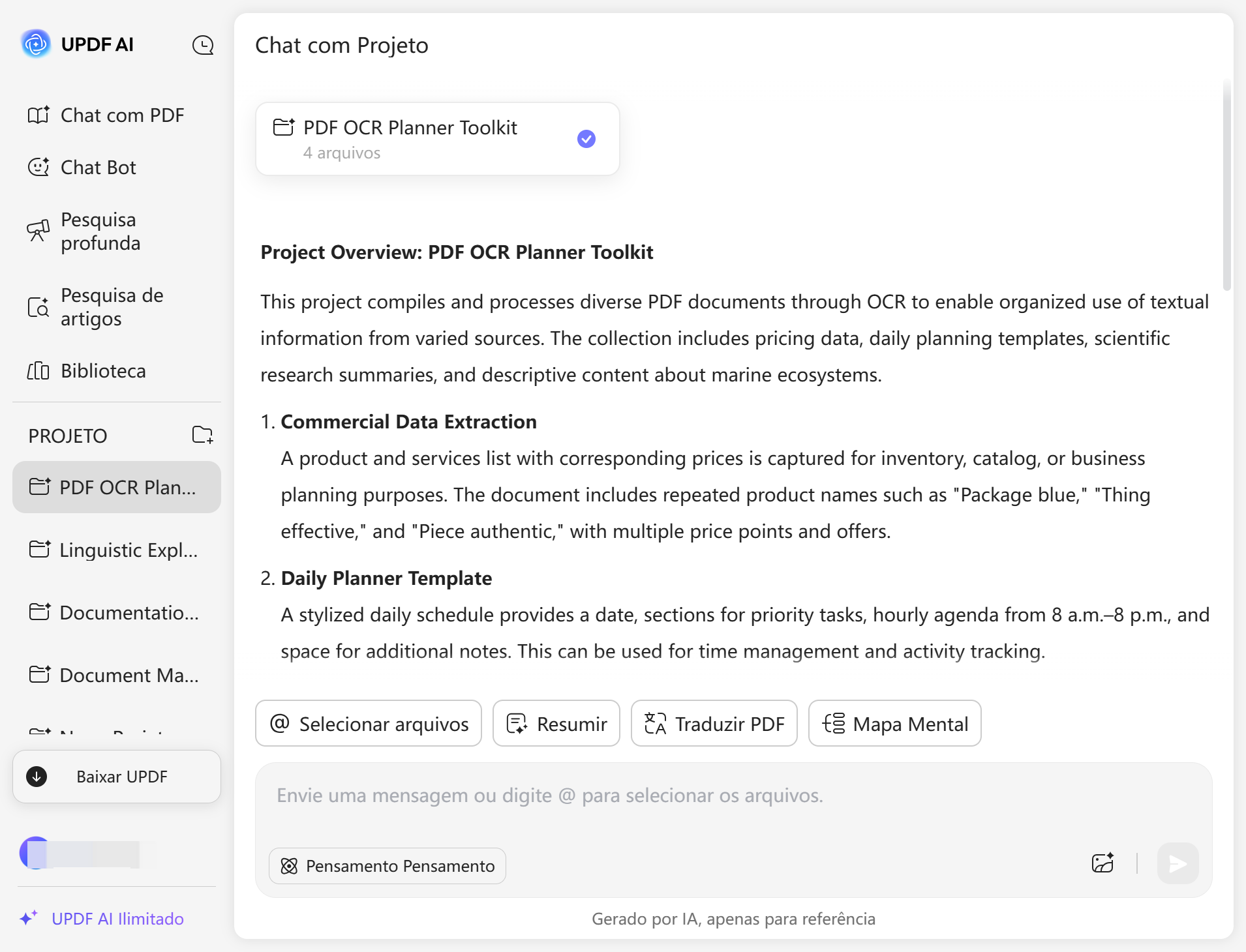Click the image upload icon
Image resolution: width=1246 pixels, height=952 pixels.
tap(1102, 863)
